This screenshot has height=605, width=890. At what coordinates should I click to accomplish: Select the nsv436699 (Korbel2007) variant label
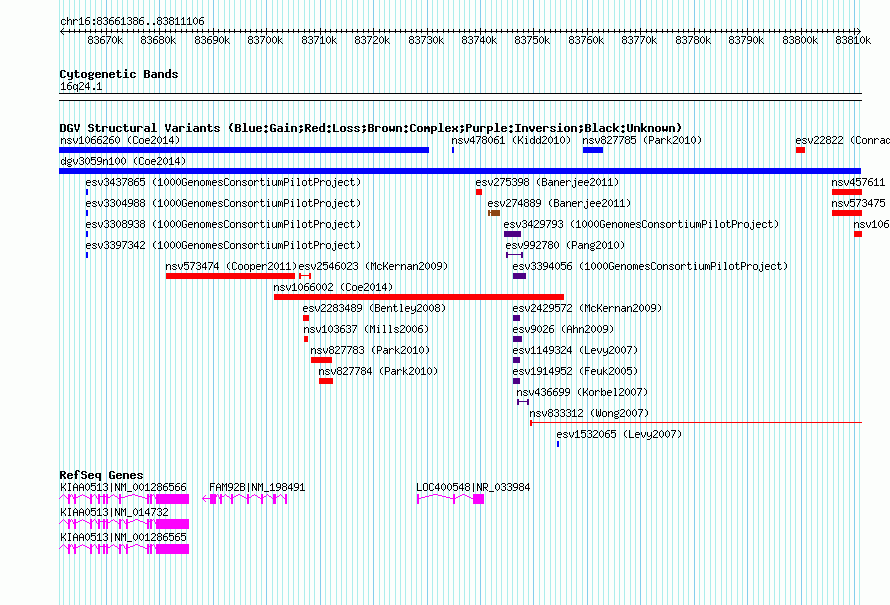tap(582, 392)
